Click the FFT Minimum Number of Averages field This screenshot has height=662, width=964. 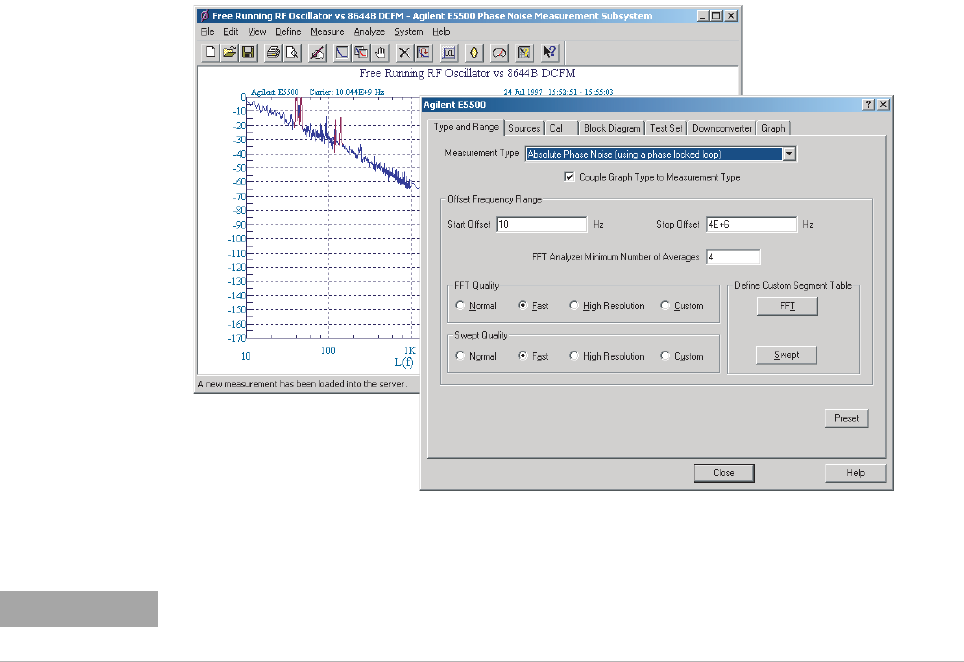(733, 257)
